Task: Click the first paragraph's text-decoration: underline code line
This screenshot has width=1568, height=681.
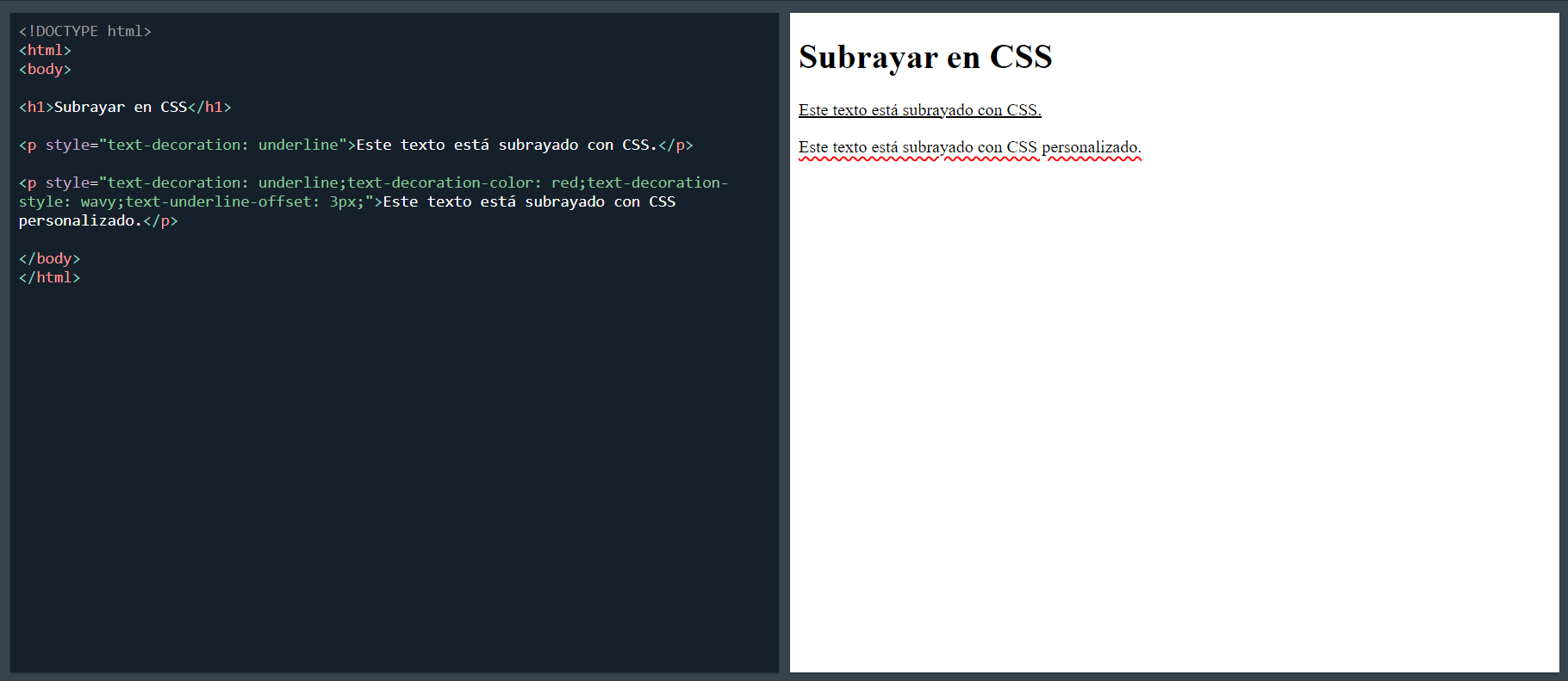Action: tap(356, 145)
